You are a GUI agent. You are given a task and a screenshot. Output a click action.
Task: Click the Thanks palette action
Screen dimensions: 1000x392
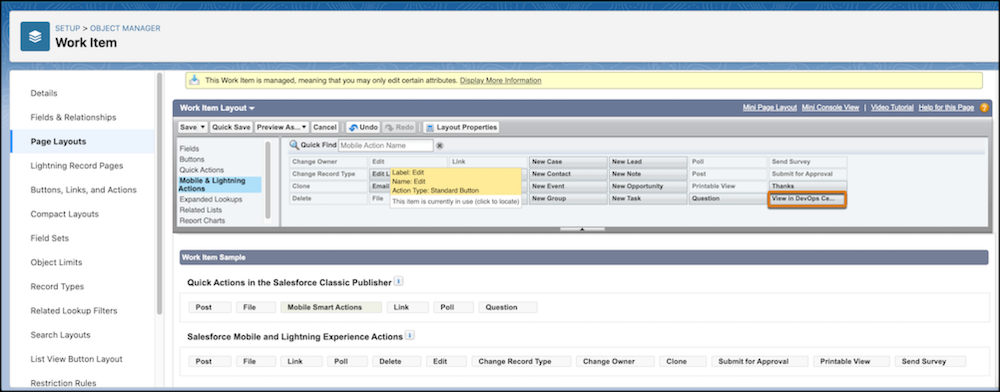pos(808,186)
